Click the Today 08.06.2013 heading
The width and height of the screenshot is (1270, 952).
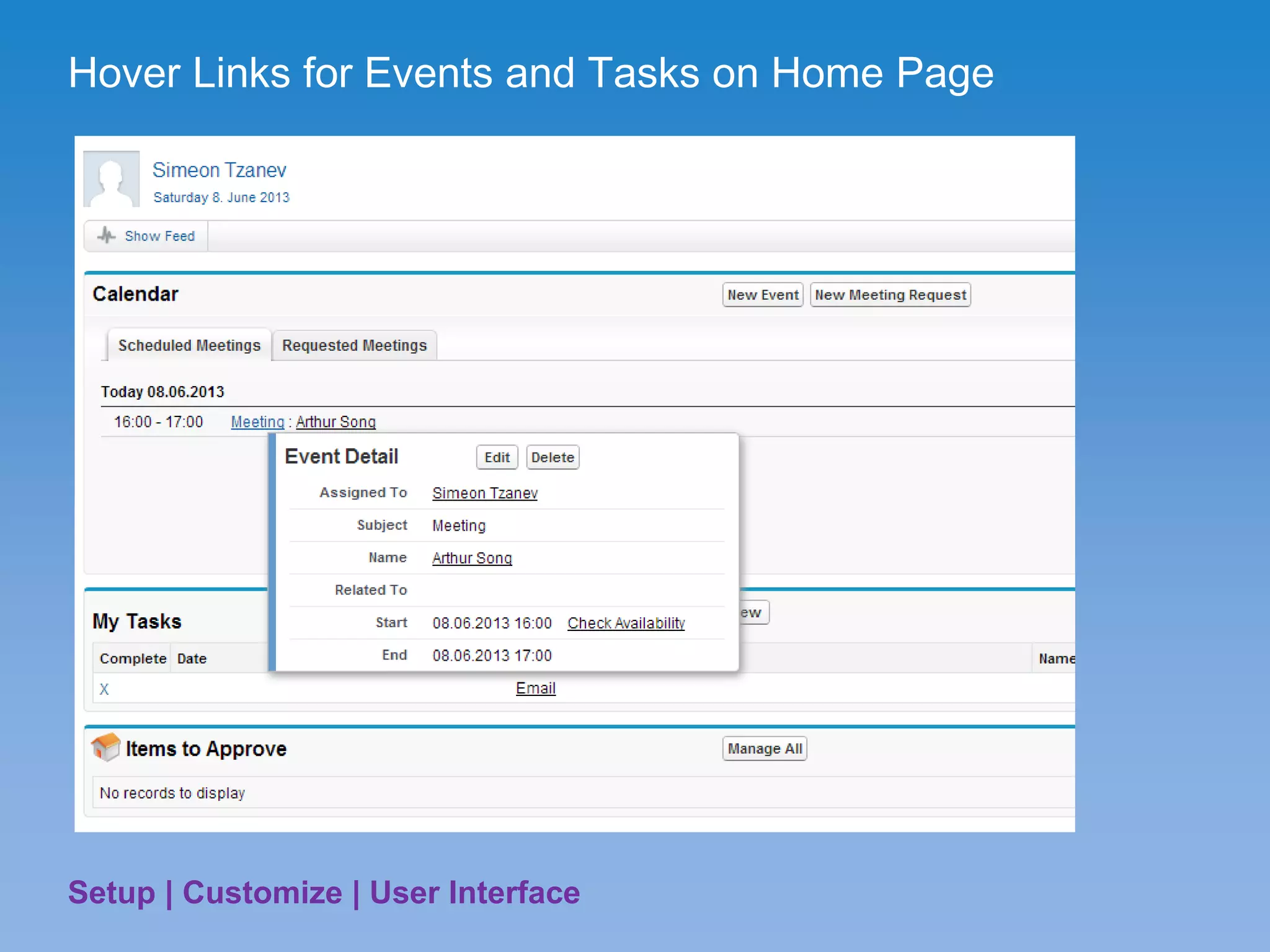click(x=162, y=392)
